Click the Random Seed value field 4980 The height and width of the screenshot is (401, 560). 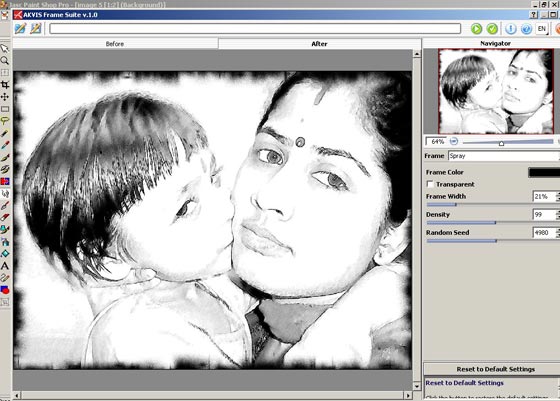tap(544, 233)
